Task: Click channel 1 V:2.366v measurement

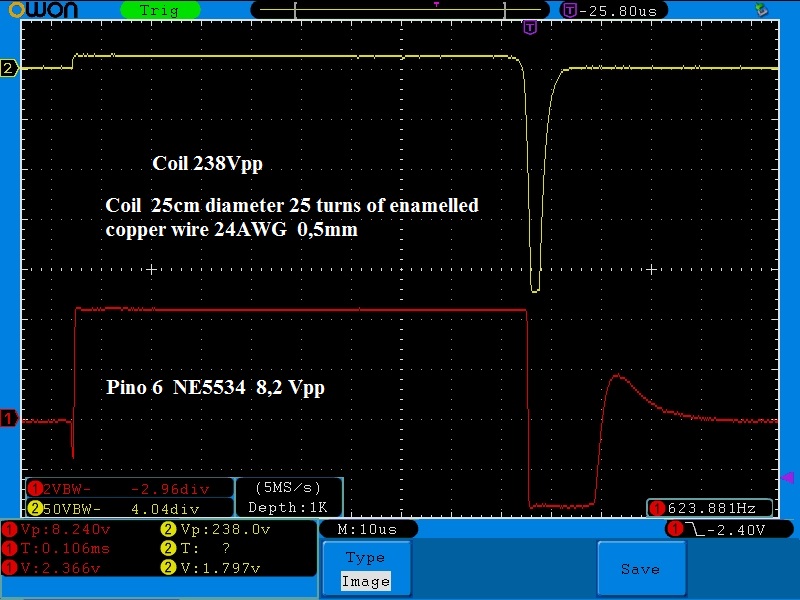Action: point(52,567)
